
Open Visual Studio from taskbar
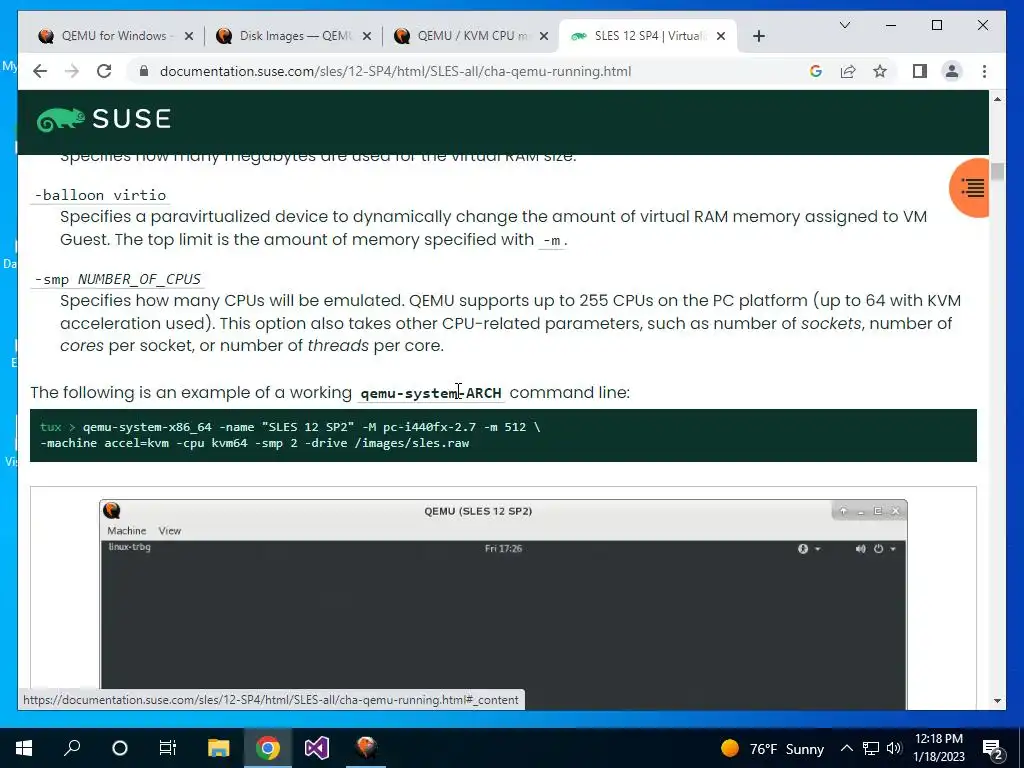pos(317,748)
